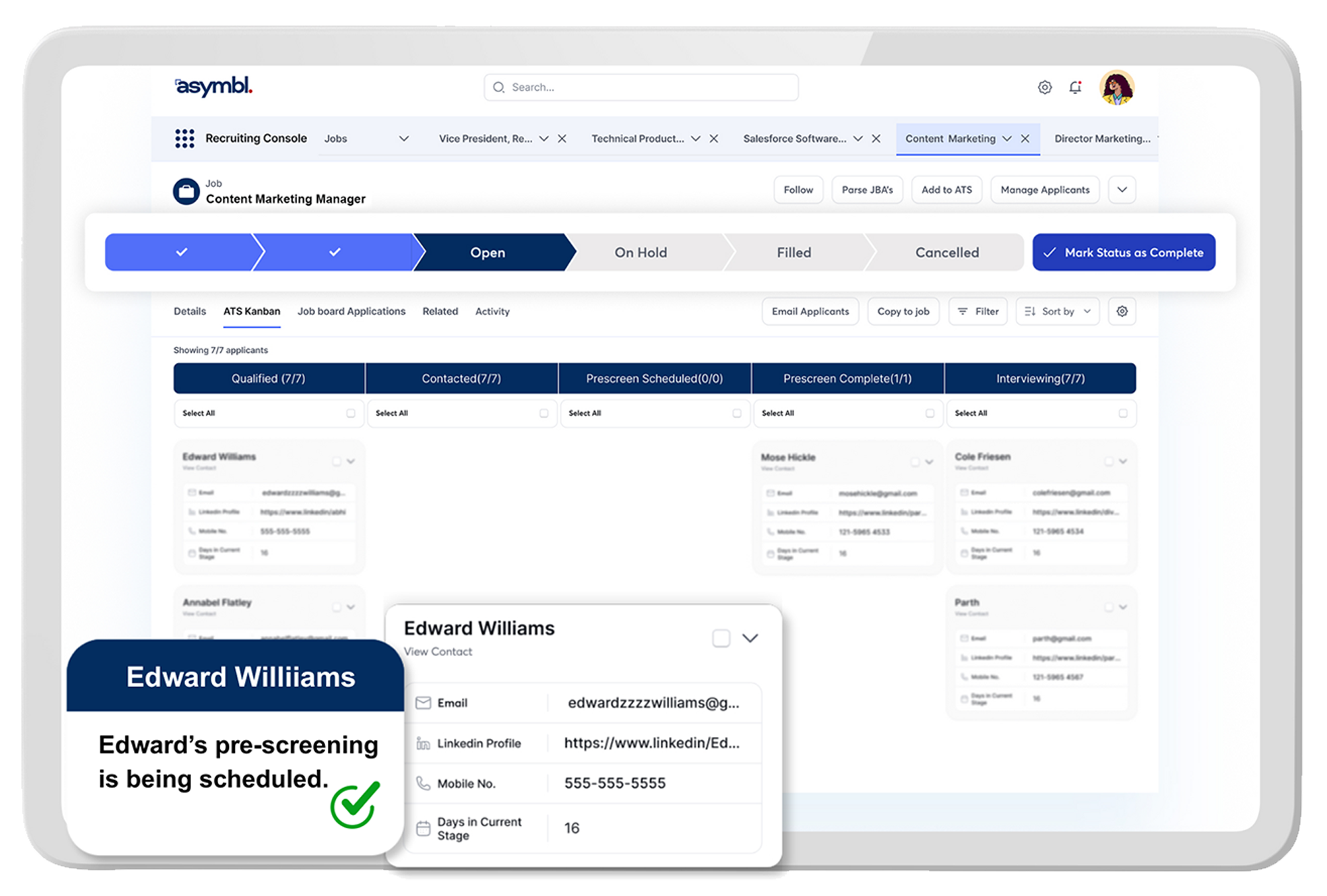Click the settings gear in top header
The height and width of the screenshot is (896, 1327).
[1044, 88]
